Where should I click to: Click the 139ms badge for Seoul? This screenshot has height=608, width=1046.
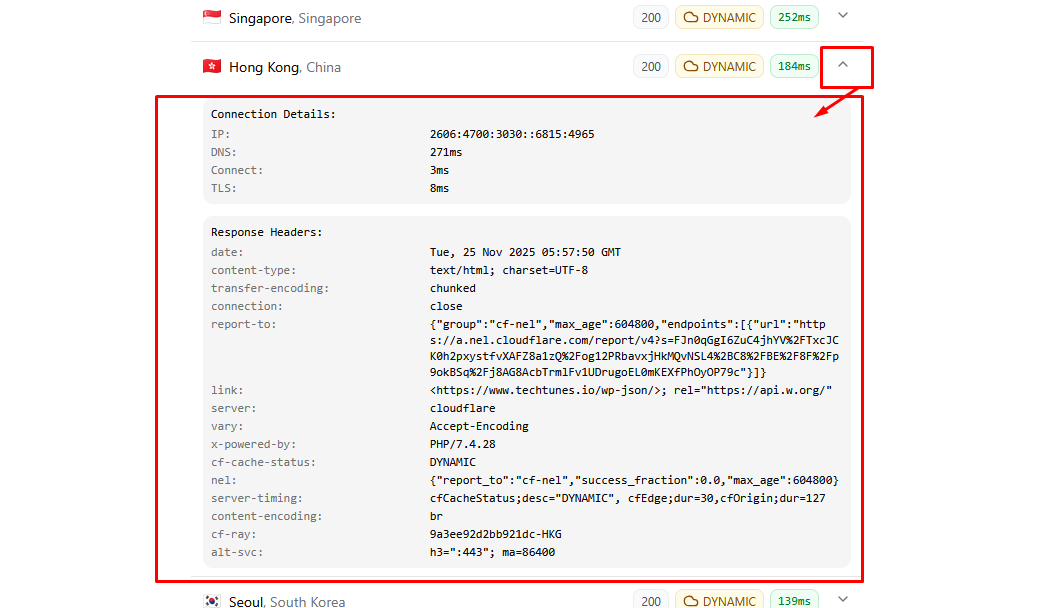[794, 601]
